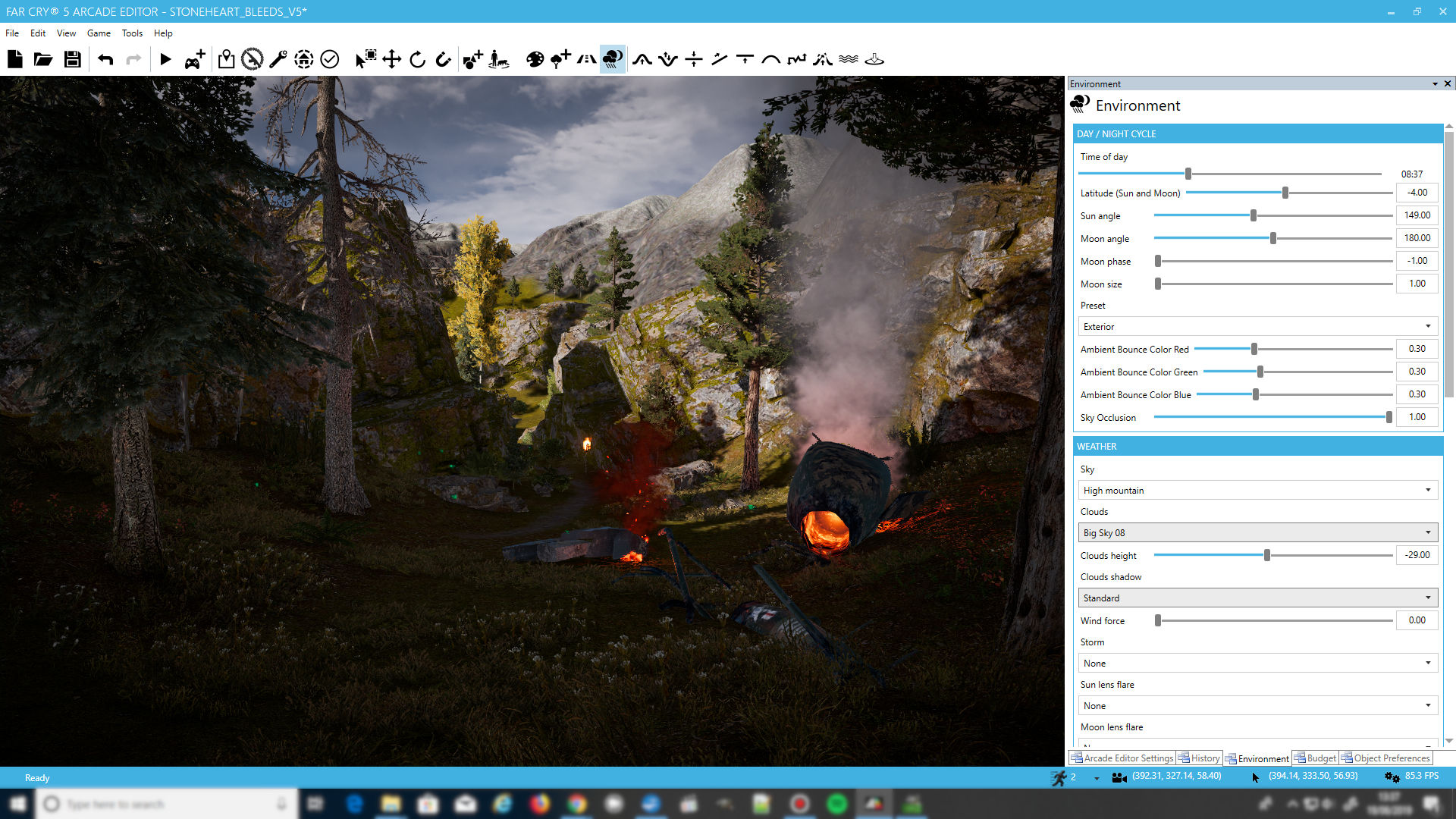The height and width of the screenshot is (819, 1456).
Task: Click the Windows Start button
Action: (x=17, y=804)
